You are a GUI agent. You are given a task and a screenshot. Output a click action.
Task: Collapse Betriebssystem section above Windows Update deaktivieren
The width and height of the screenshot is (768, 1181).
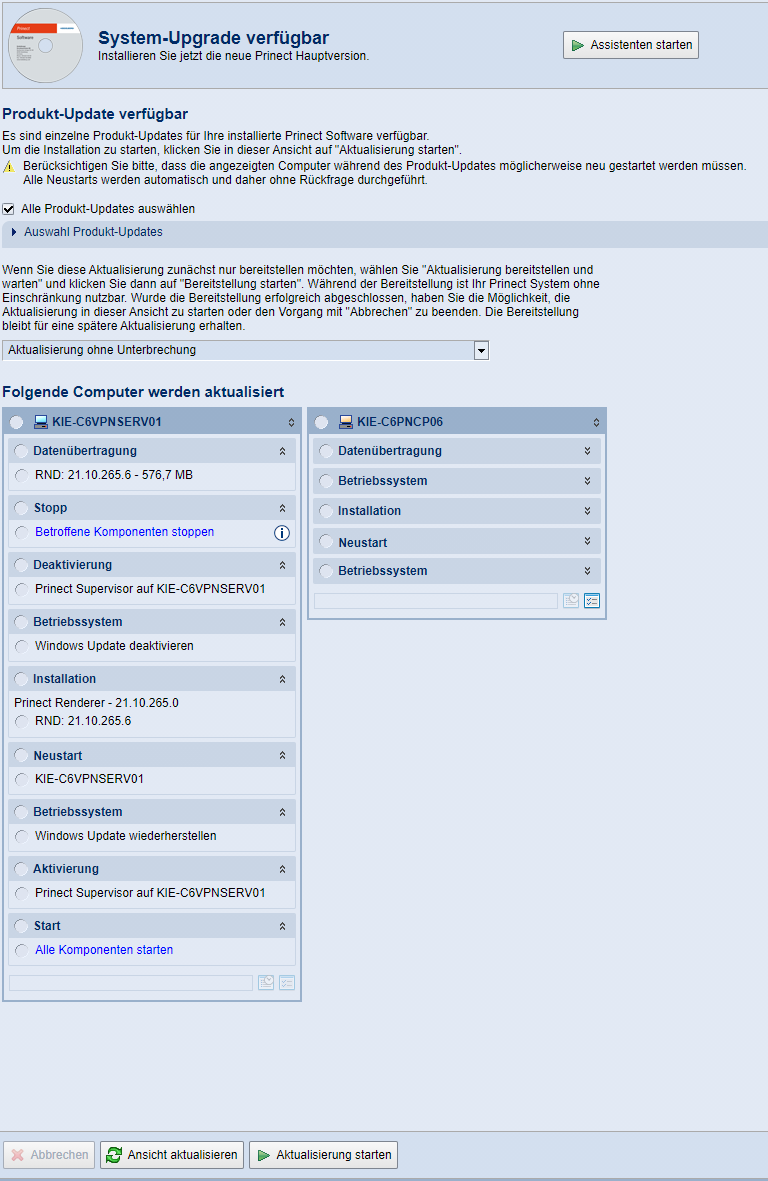click(x=282, y=622)
